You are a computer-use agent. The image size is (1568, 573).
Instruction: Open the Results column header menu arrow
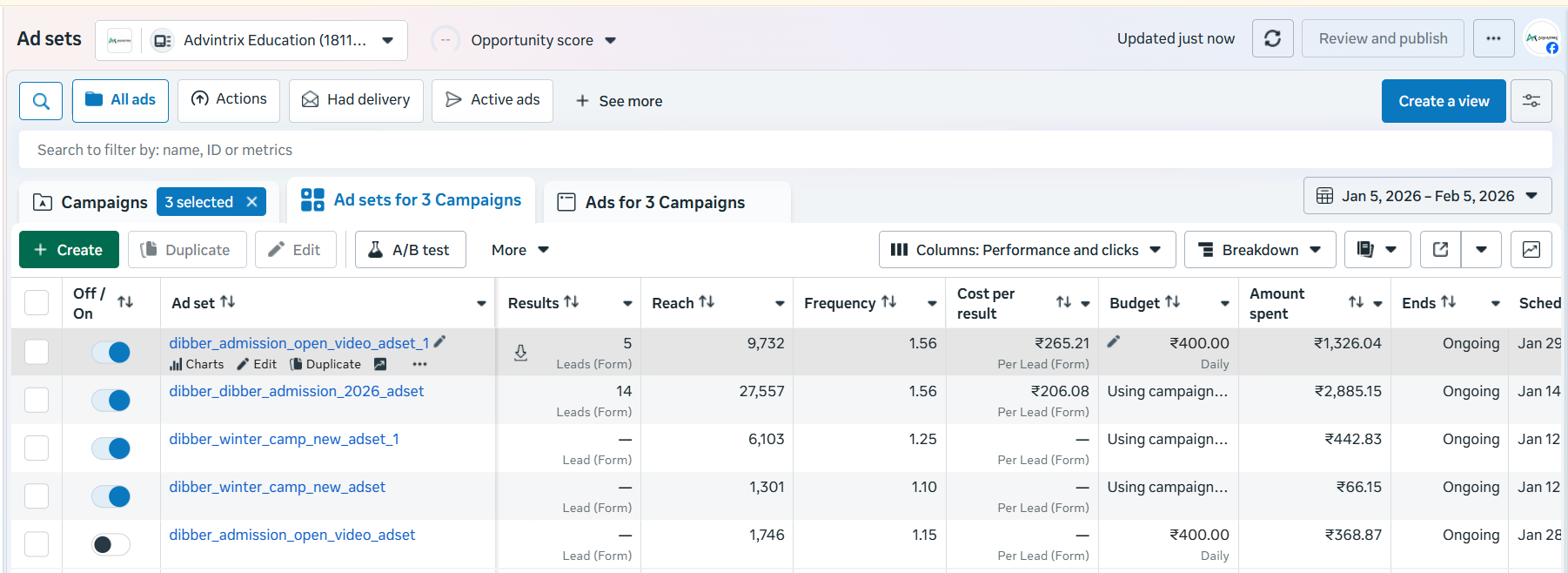click(627, 303)
